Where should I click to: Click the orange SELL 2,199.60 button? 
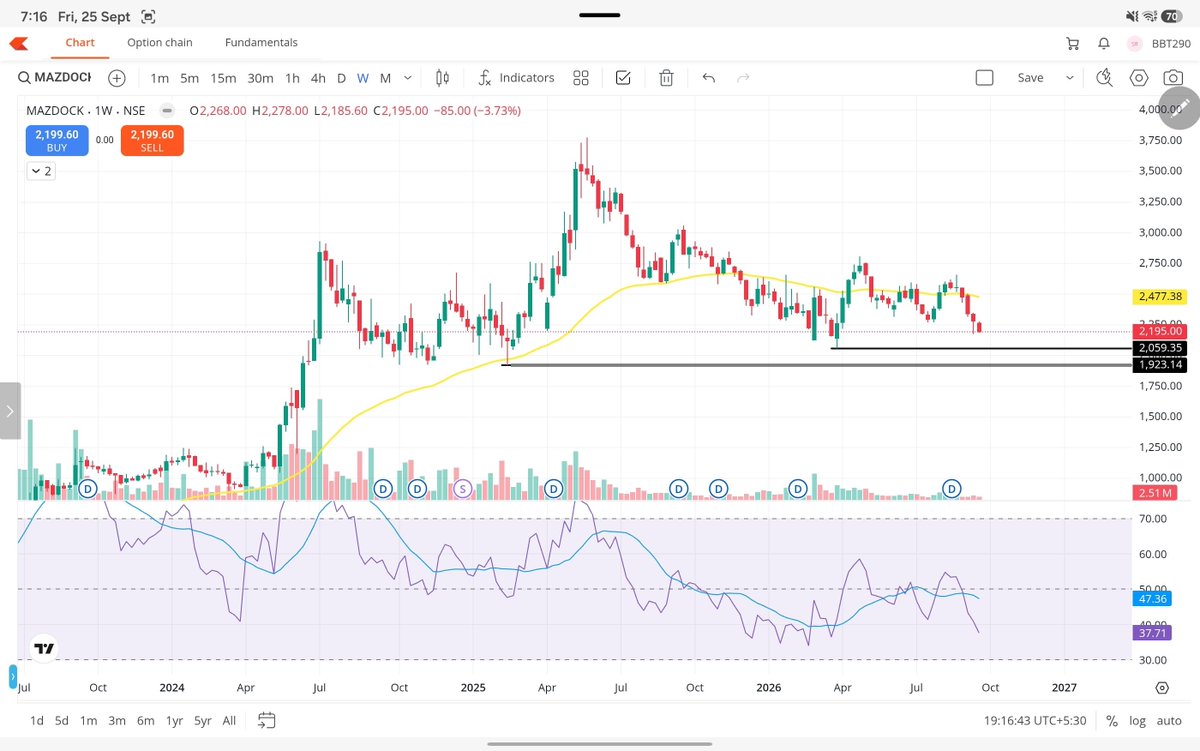[152, 140]
